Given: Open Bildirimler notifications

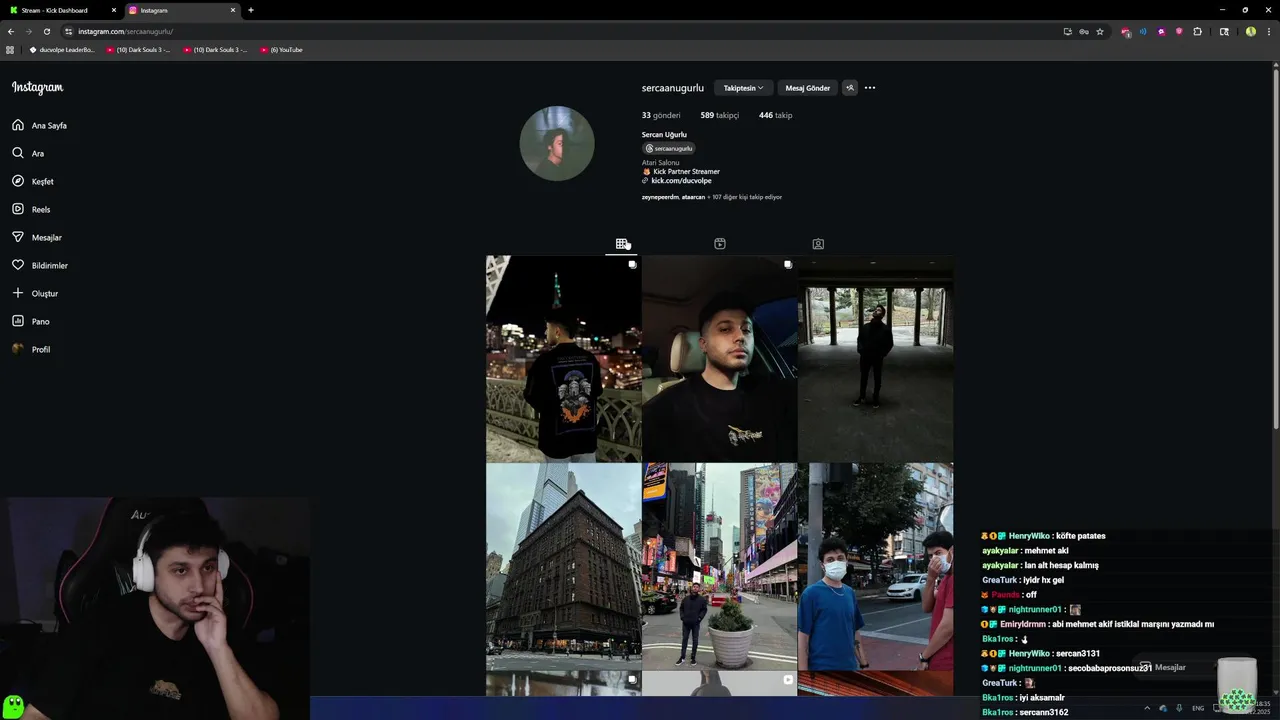Looking at the screenshot, I should pyautogui.click(x=40, y=266).
